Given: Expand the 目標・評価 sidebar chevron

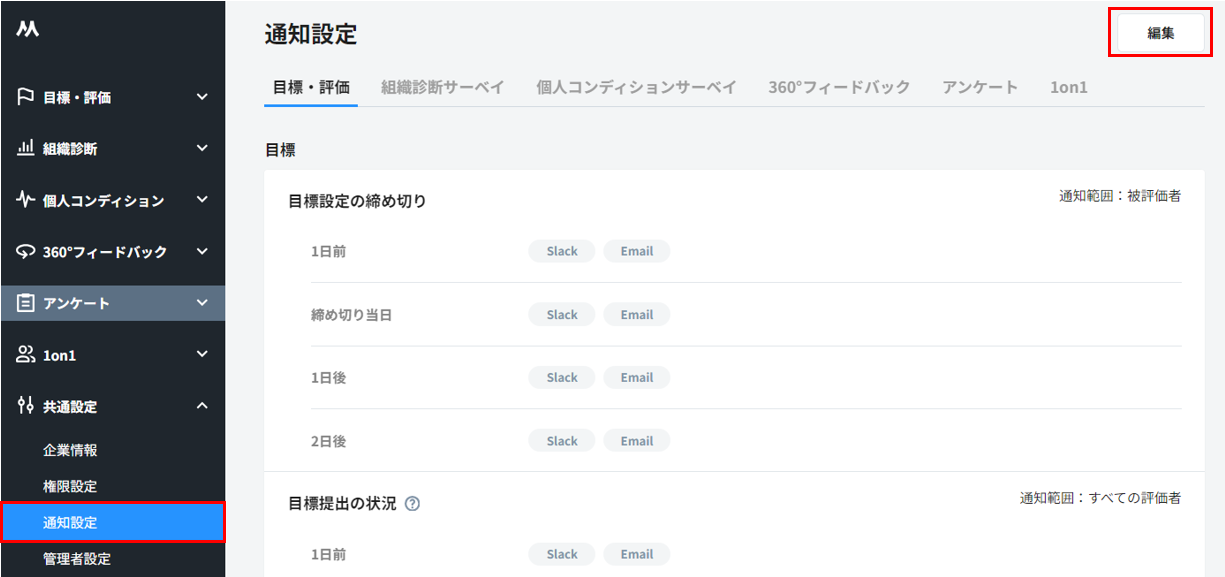Looking at the screenshot, I should (x=202, y=97).
